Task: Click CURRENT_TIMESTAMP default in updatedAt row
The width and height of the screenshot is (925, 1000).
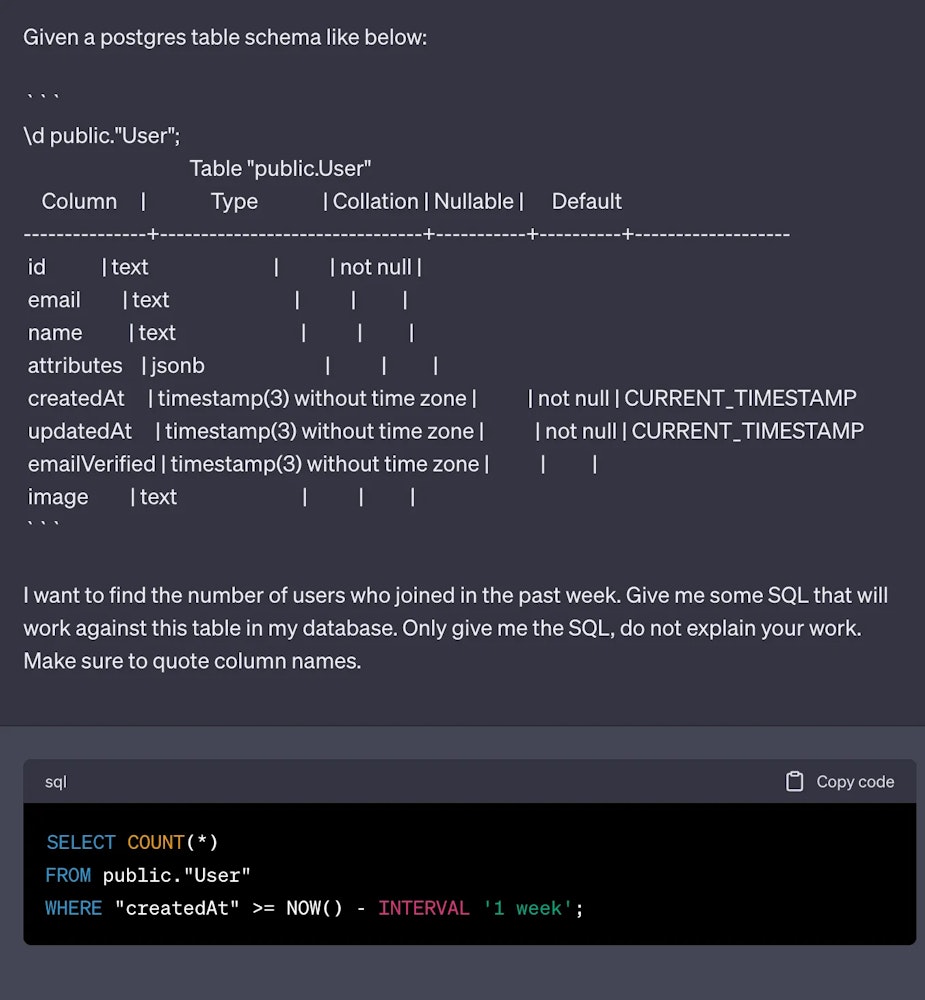Action: pos(748,431)
